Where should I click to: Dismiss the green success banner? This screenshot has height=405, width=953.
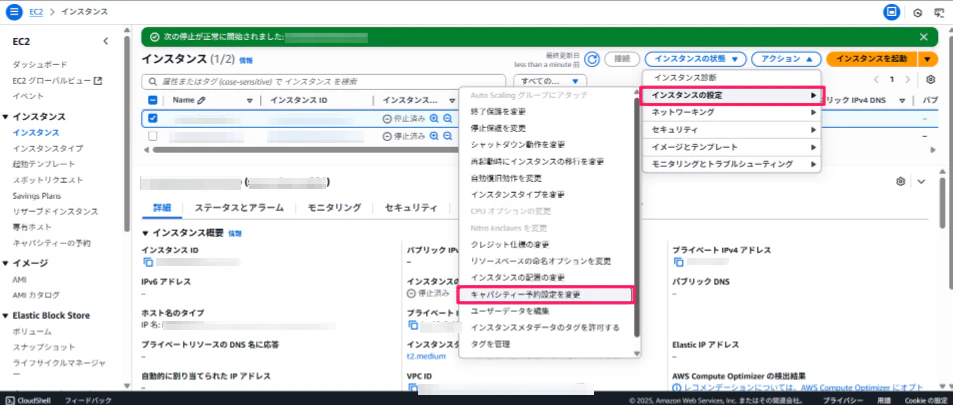pos(924,36)
